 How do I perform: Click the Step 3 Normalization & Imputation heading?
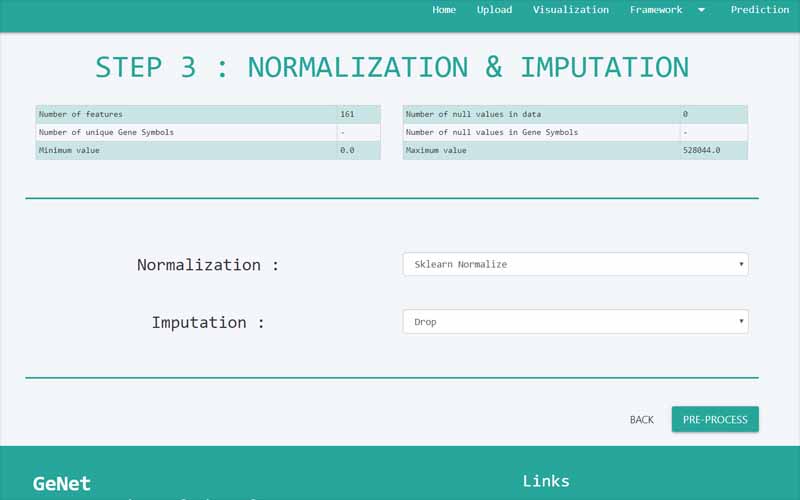pos(392,67)
